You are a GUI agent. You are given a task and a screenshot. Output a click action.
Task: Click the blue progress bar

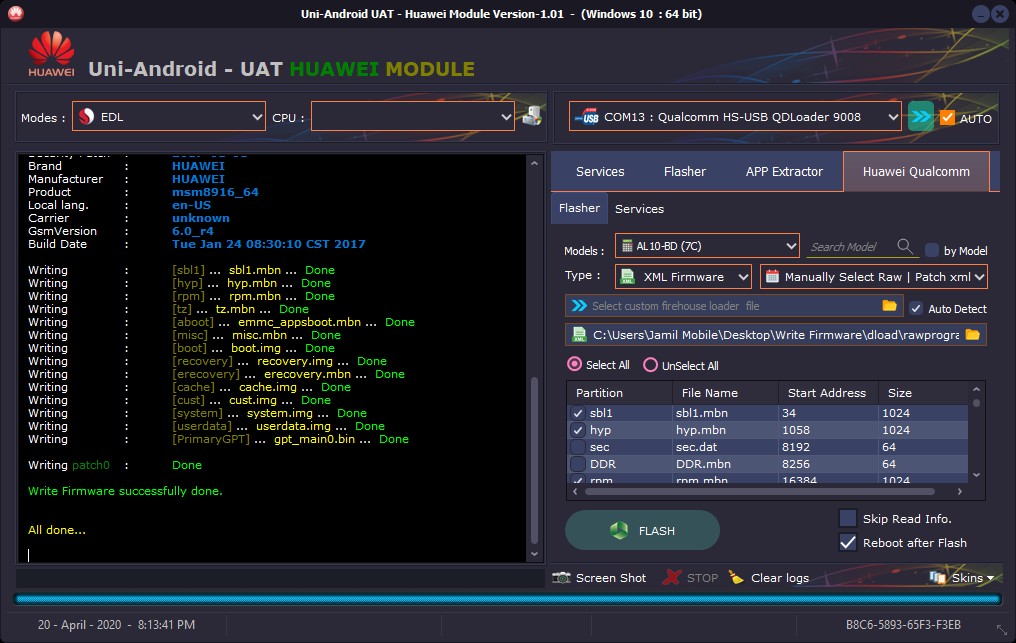(x=507, y=600)
